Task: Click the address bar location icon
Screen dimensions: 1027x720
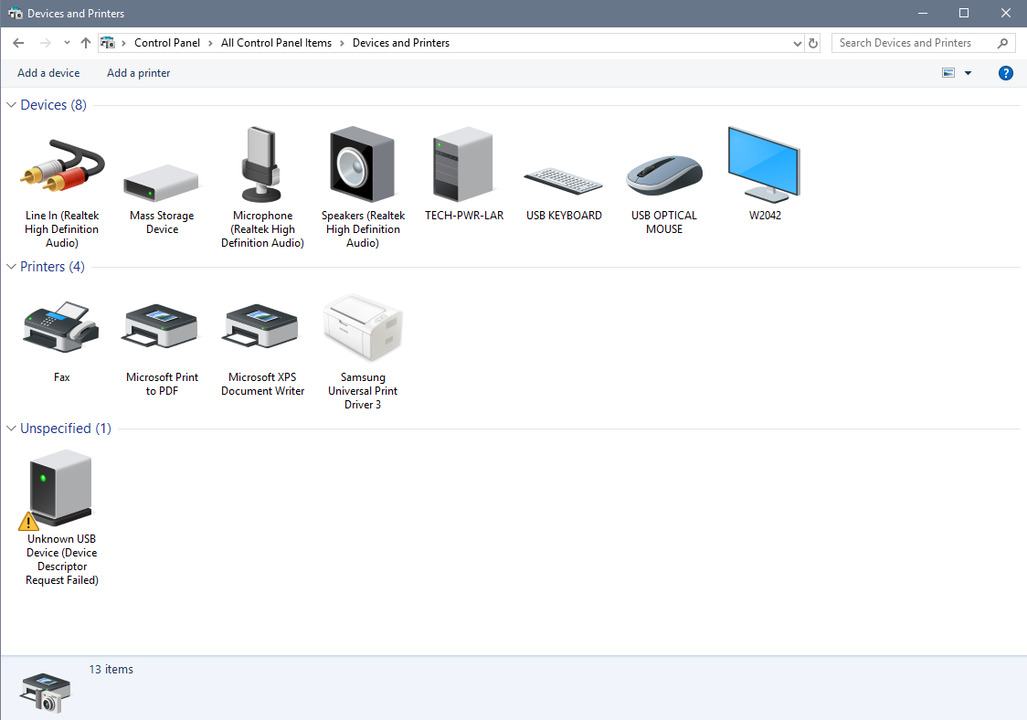Action: coord(108,43)
